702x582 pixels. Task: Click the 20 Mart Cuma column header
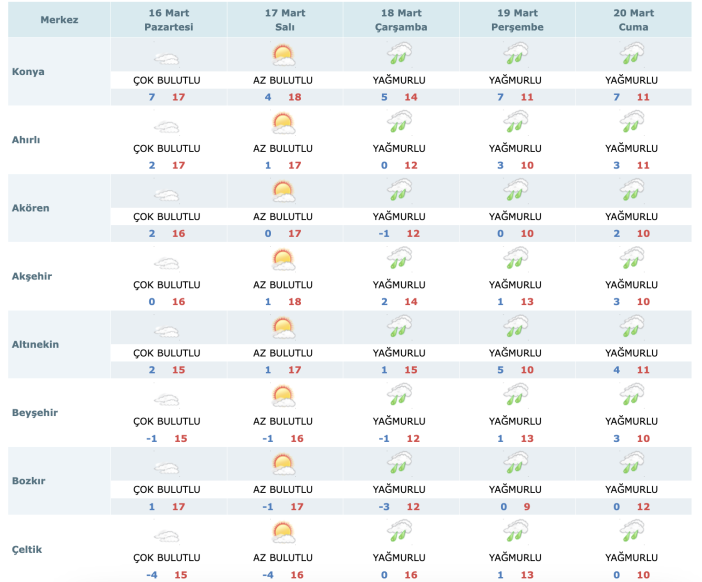pyautogui.click(x=632, y=20)
